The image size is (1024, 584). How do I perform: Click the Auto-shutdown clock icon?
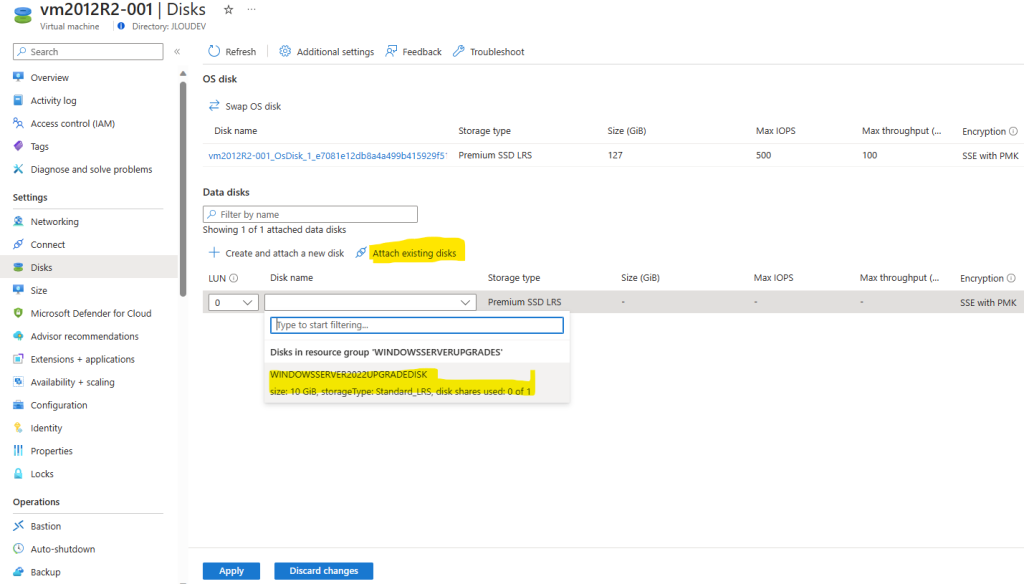click(x=18, y=548)
